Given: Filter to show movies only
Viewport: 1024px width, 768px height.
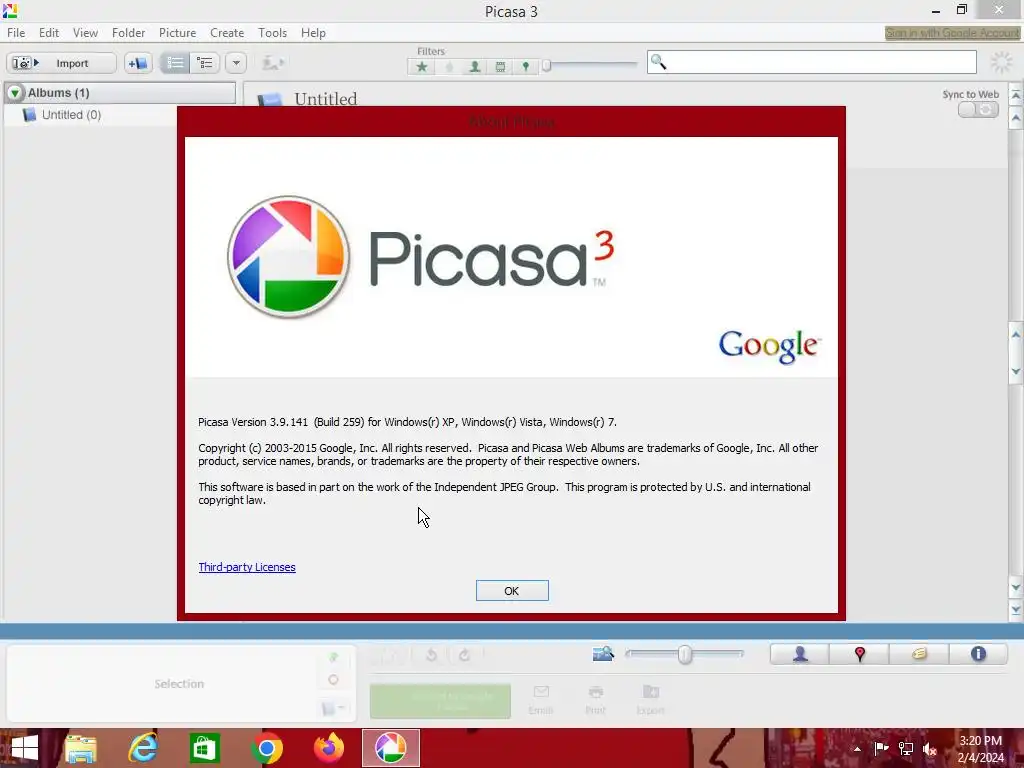Looking at the screenshot, I should point(500,67).
